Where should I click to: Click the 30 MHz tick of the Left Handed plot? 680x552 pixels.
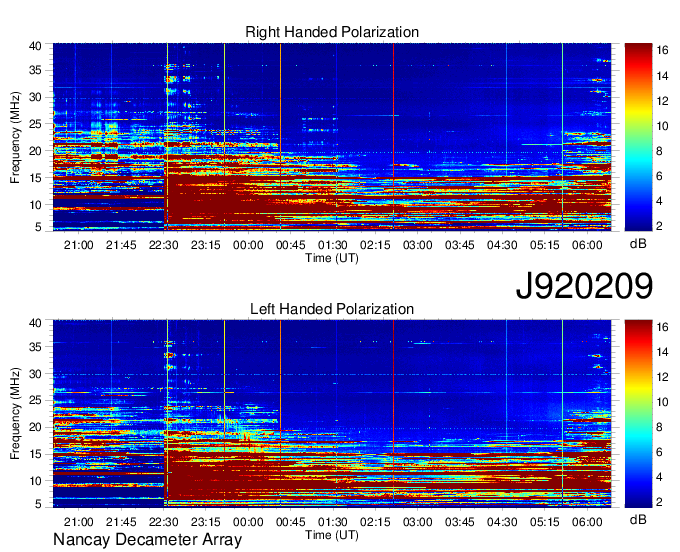tap(35, 374)
